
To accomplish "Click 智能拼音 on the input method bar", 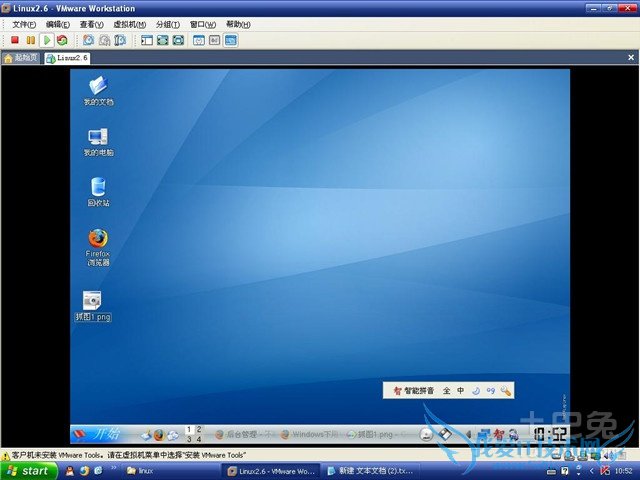I will point(413,391).
